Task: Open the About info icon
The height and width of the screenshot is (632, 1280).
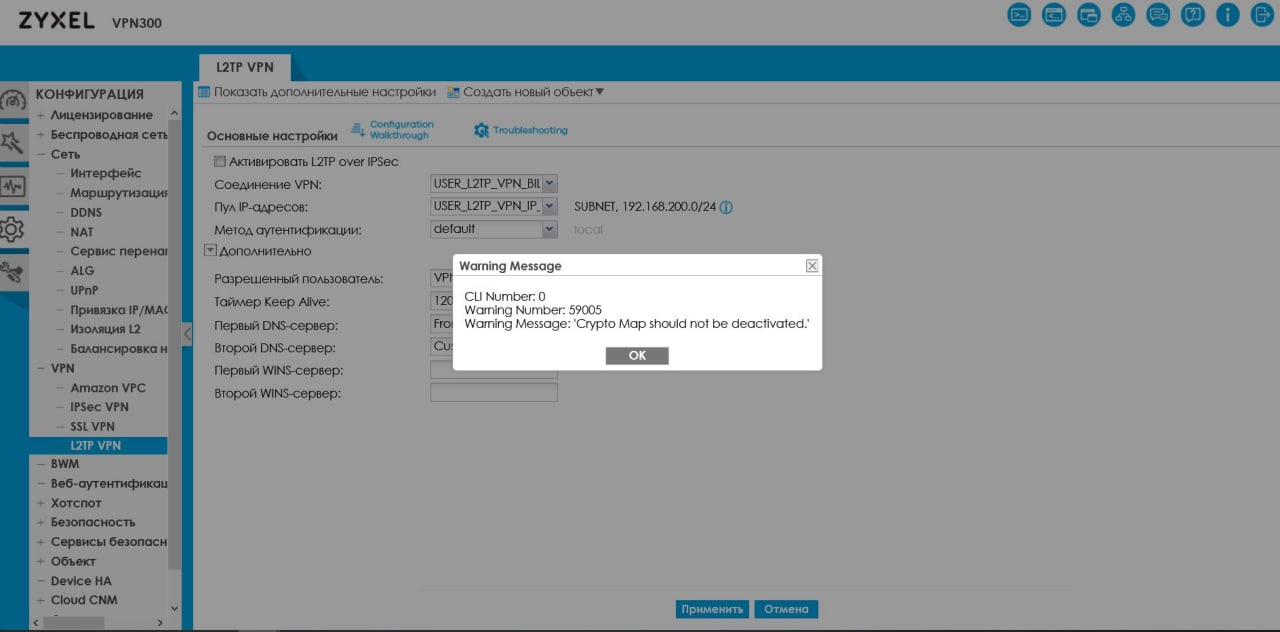Action: pyautogui.click(x=1227, y=14)
